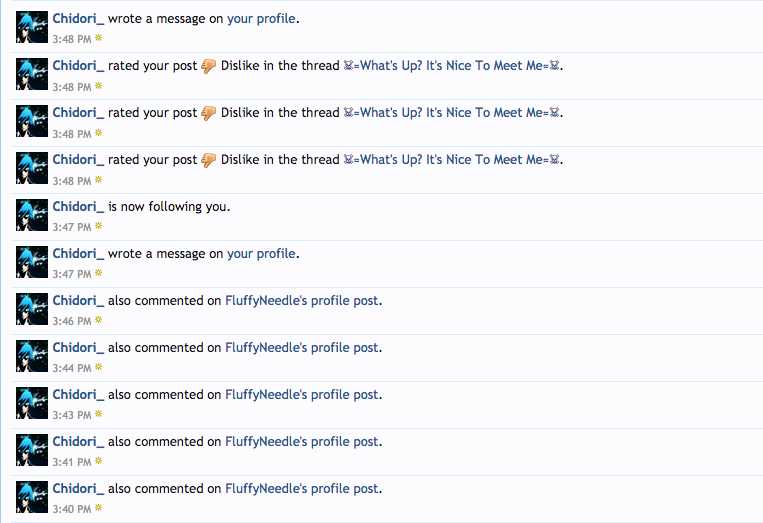Open Chidori_ username in the 'is now following you' row
Viewport: 763px width, 523px height.
click(x=78, y=206)
